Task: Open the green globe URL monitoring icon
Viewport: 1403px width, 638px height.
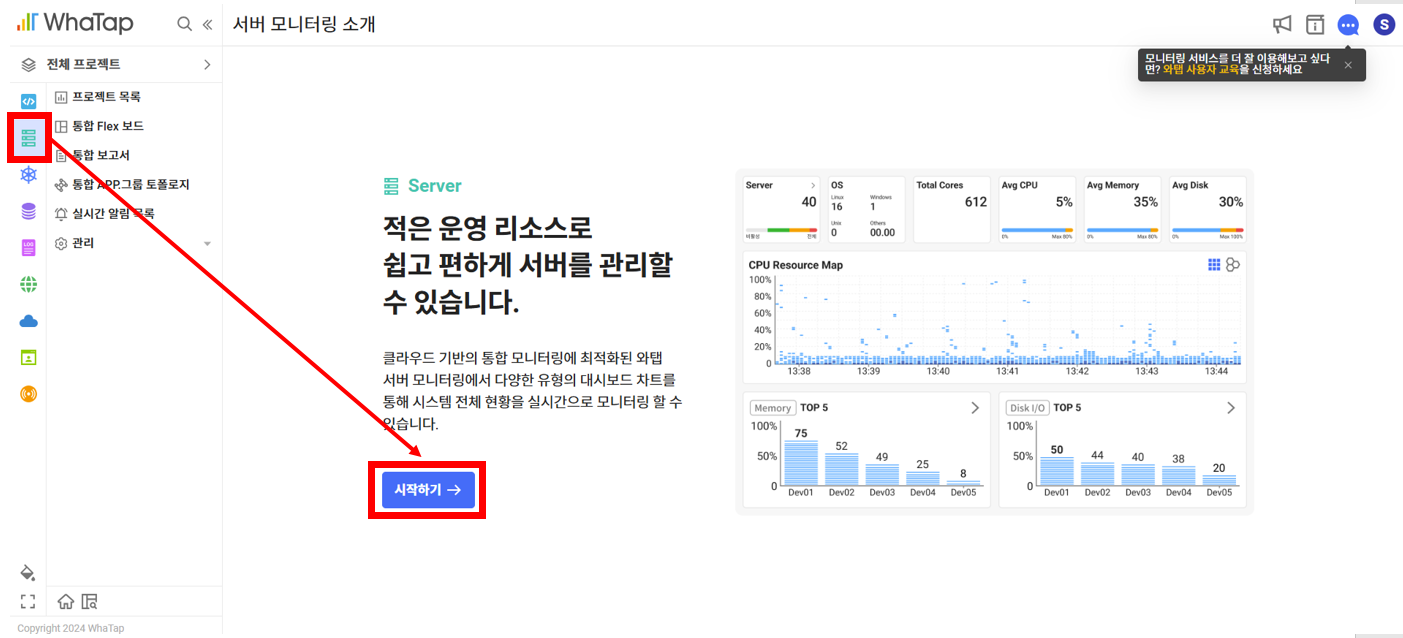Action: 28,285
